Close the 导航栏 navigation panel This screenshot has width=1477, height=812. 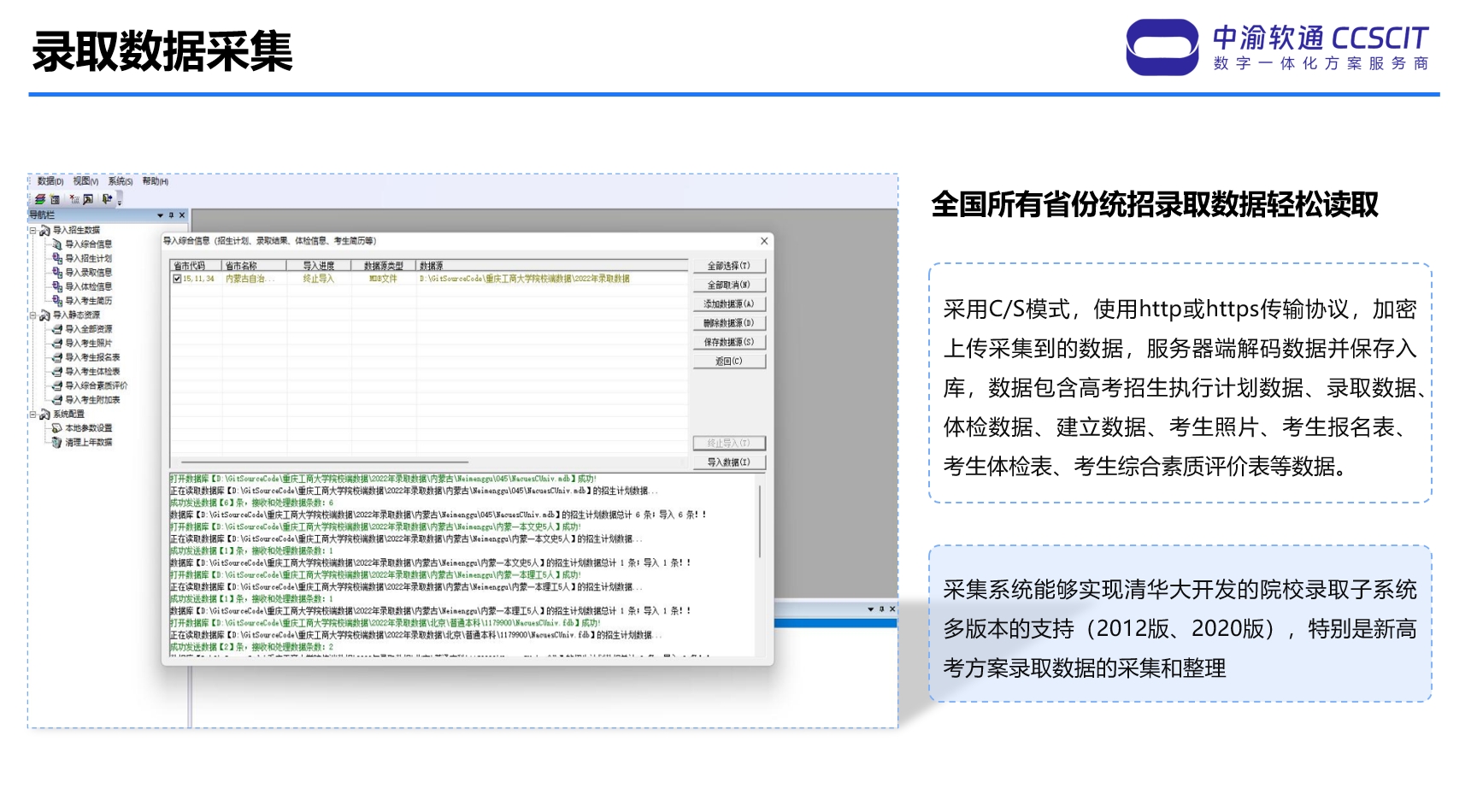click(182, 215)
